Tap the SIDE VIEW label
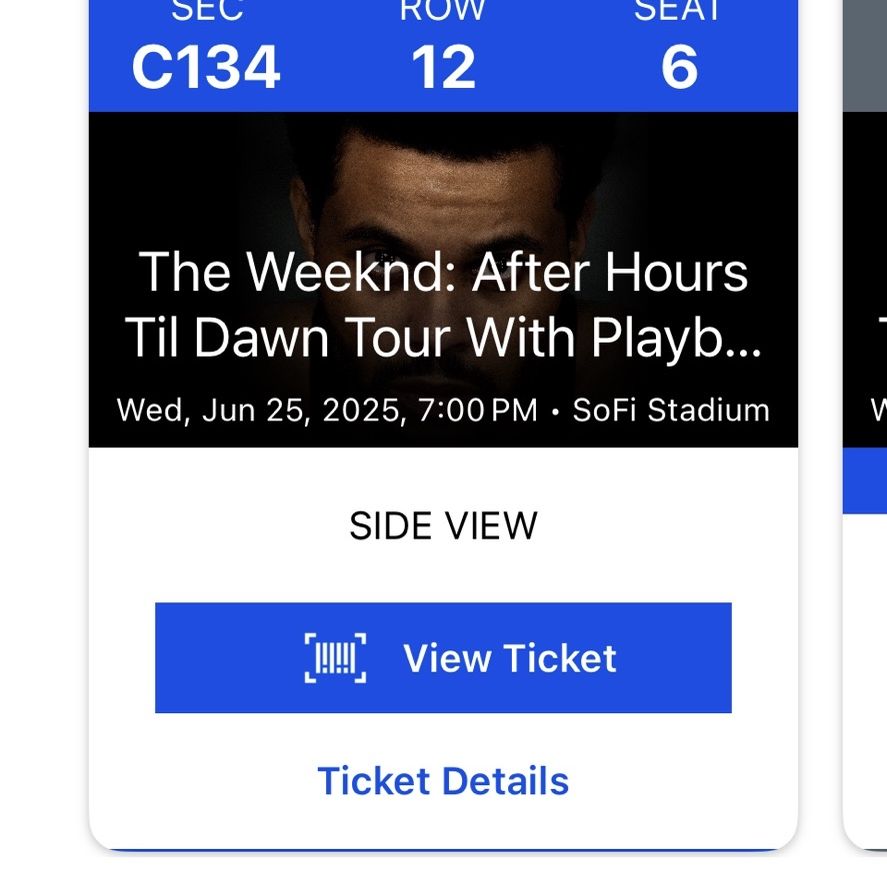The height and width of the screenshot is (887, 887). click(x=444, y=526)
